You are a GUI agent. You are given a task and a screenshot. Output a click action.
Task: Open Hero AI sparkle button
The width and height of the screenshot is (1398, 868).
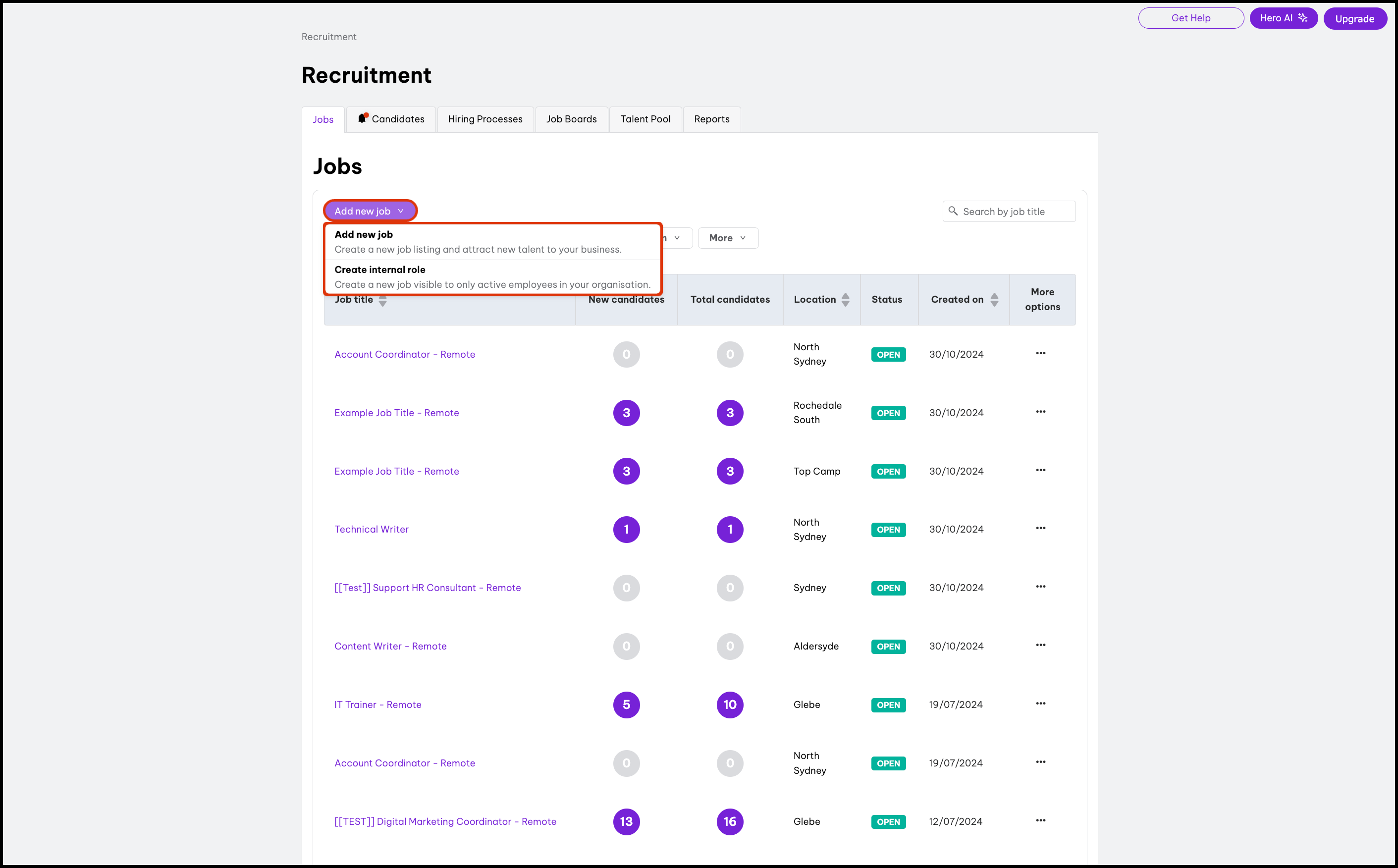(1283, 18)
